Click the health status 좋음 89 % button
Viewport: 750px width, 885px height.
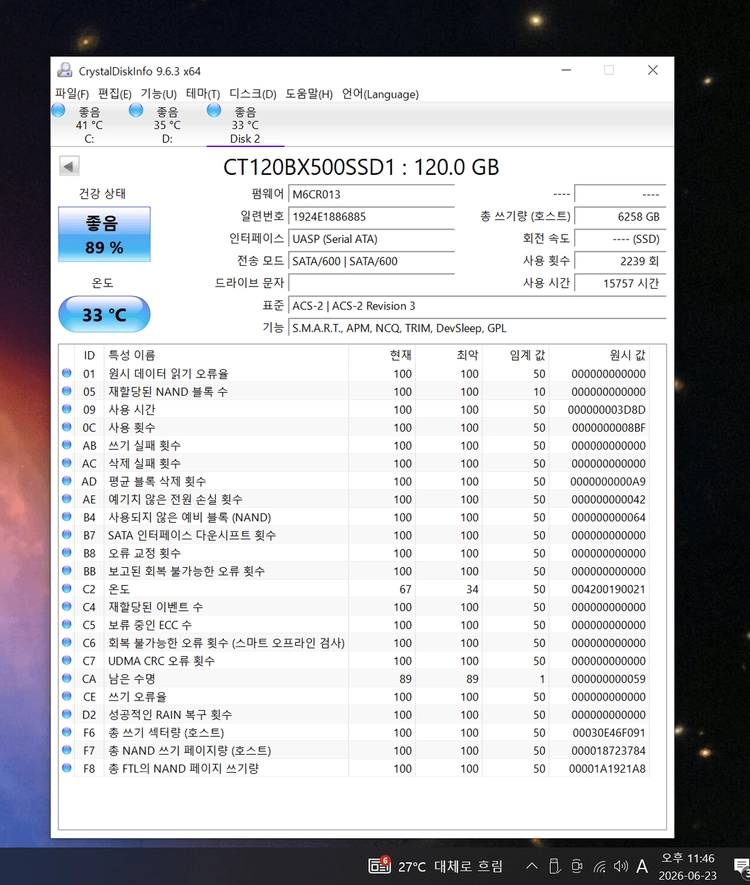click(x=104, y=234)
